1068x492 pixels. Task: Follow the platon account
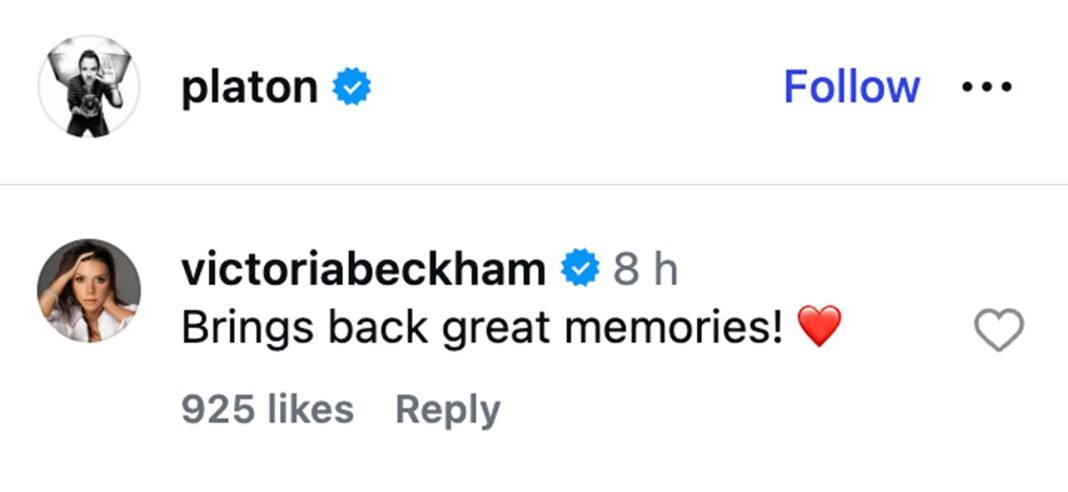pyautogui.click(x=851, y=86)
